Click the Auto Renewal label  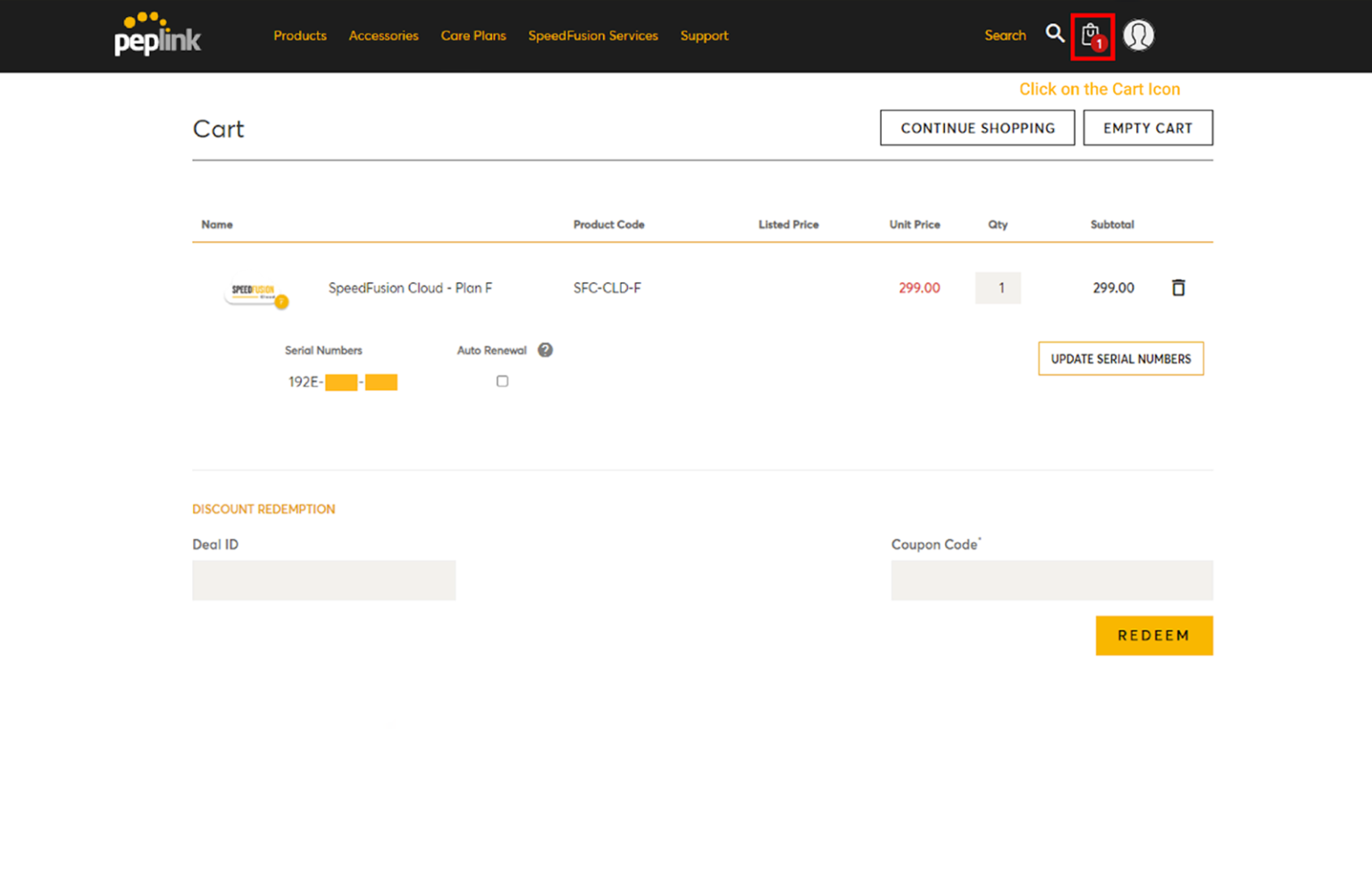(492, 350)
